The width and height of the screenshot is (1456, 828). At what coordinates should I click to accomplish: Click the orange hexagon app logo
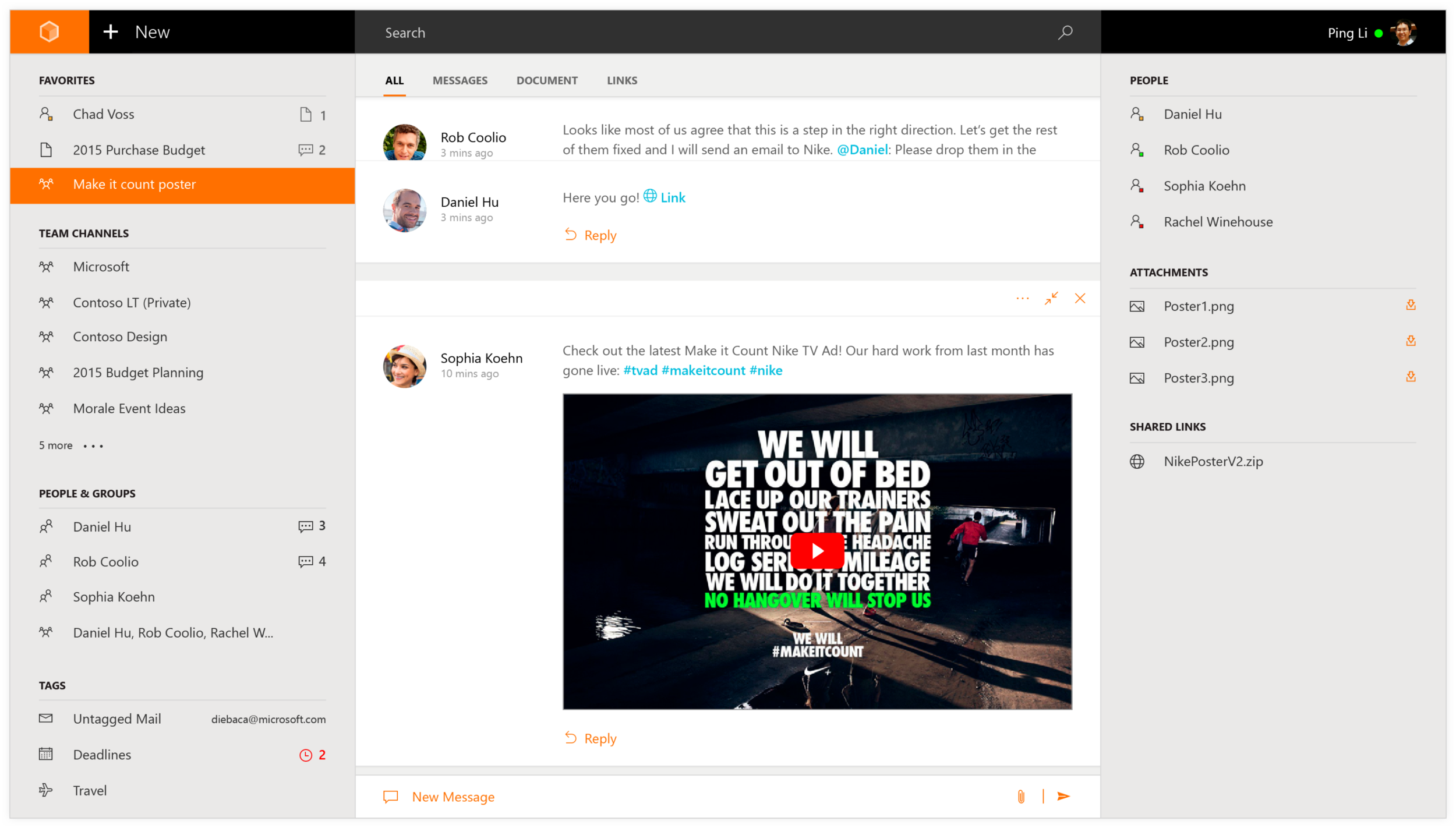tap(50, 31)
